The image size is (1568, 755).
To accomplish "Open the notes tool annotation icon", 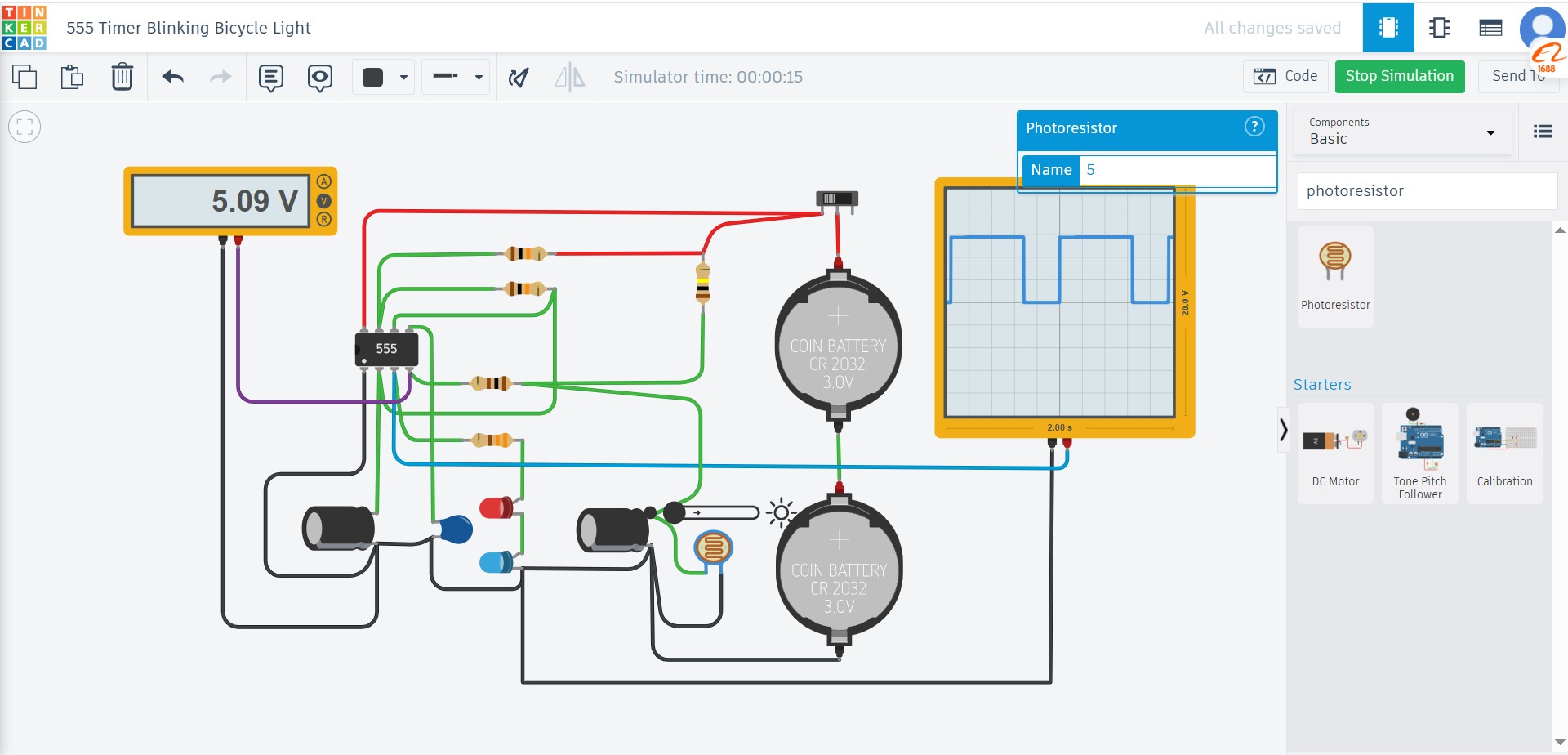I will coord(270,77).
